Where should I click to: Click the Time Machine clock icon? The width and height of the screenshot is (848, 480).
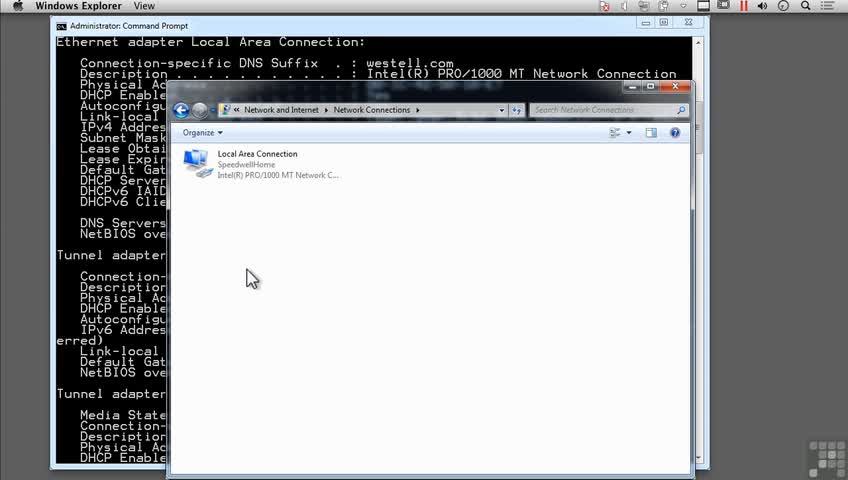(x=783, y=6)
